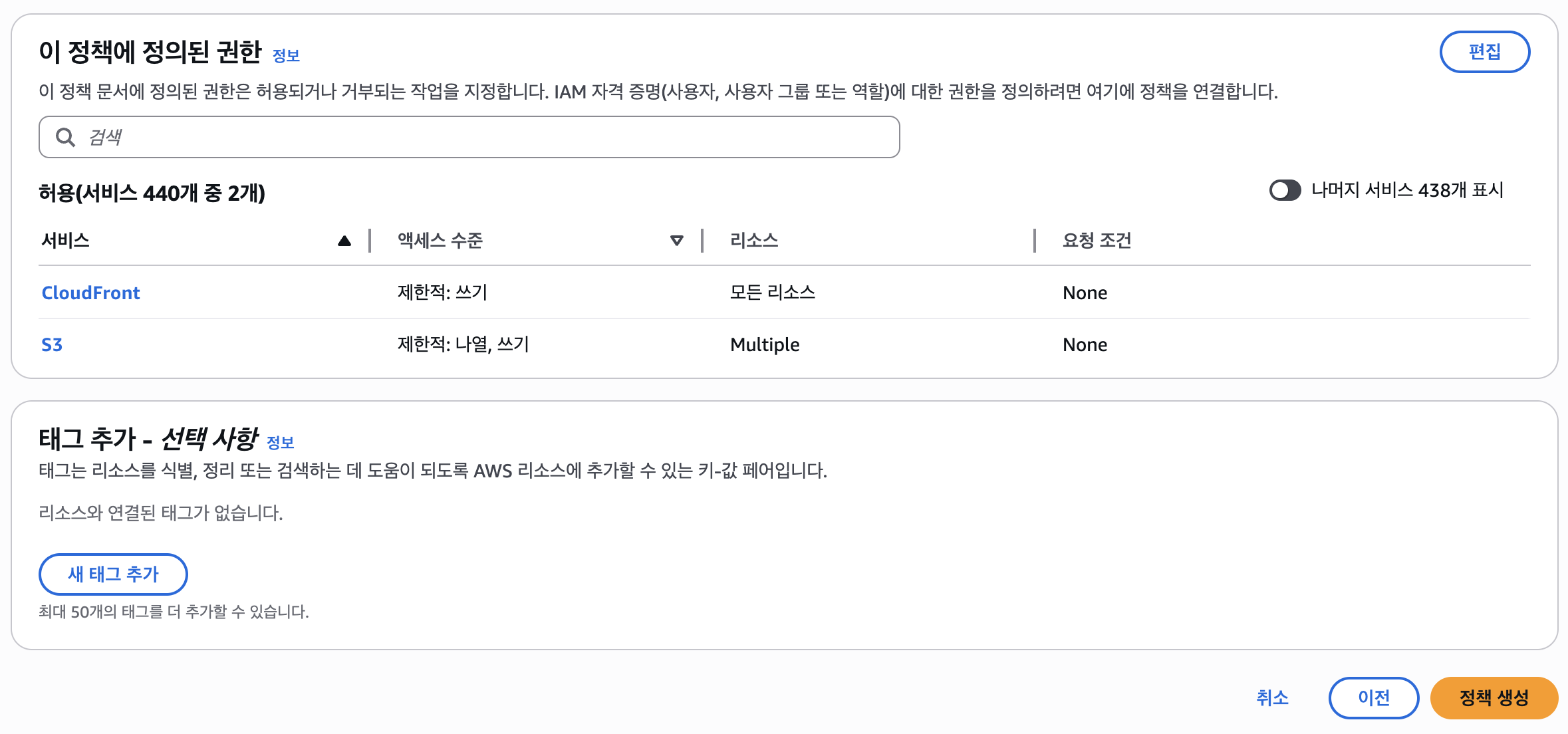Select 모든 리소스 cell in CloudFront row
The image size is (1568, 734).
[772, 293]
